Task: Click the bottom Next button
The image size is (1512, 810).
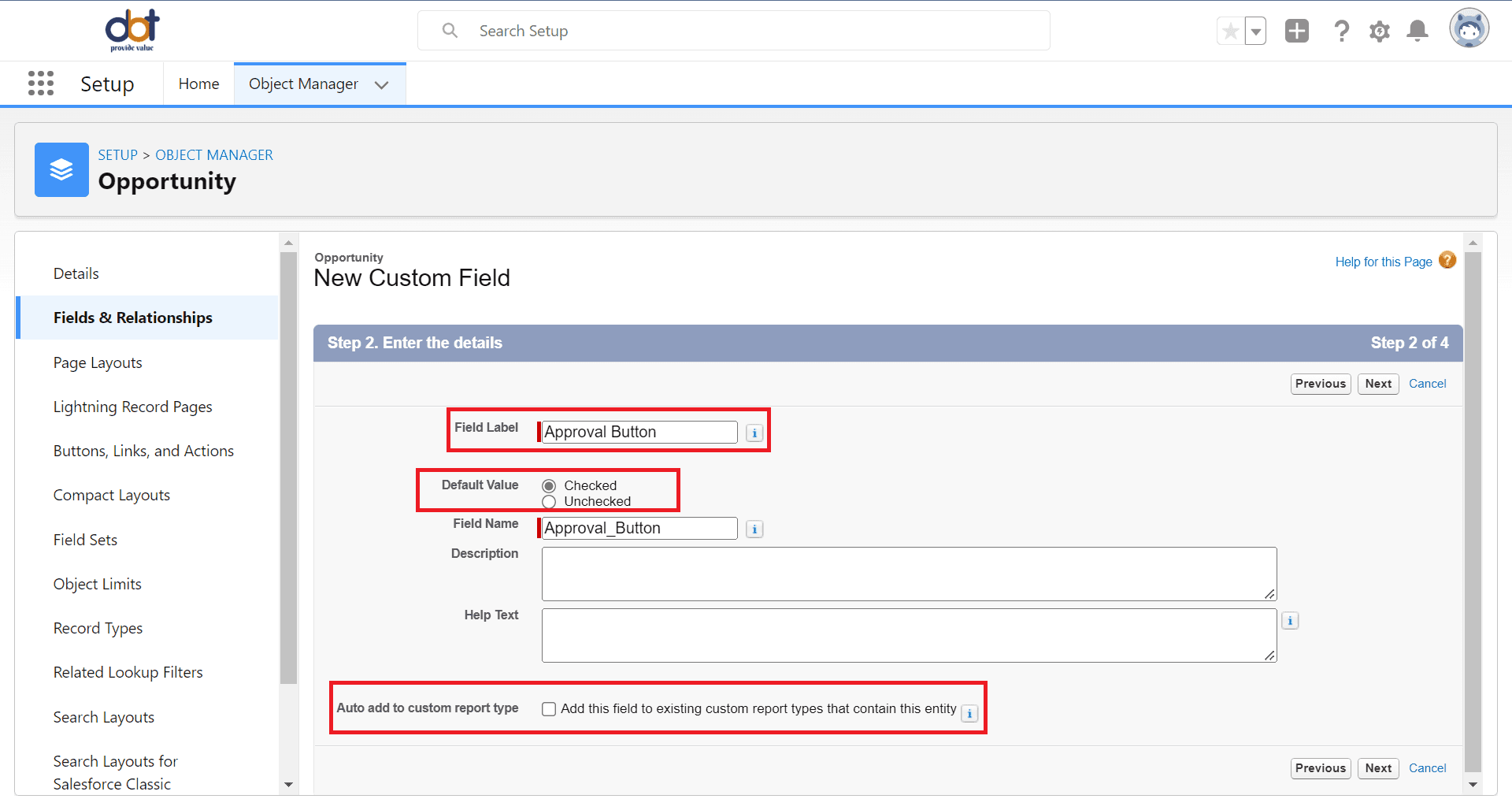Action: click(1378, 768)
